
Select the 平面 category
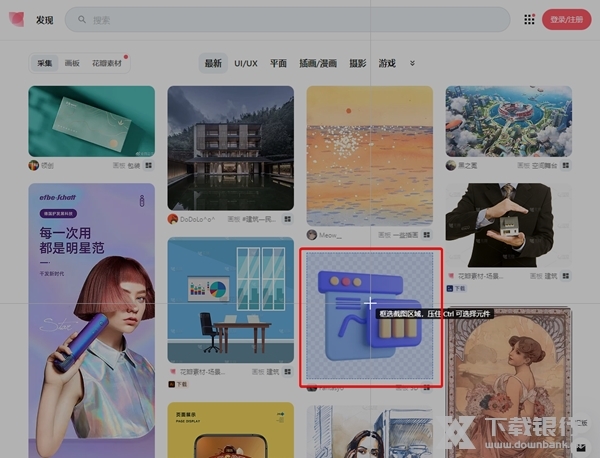(x=278, y=63)
